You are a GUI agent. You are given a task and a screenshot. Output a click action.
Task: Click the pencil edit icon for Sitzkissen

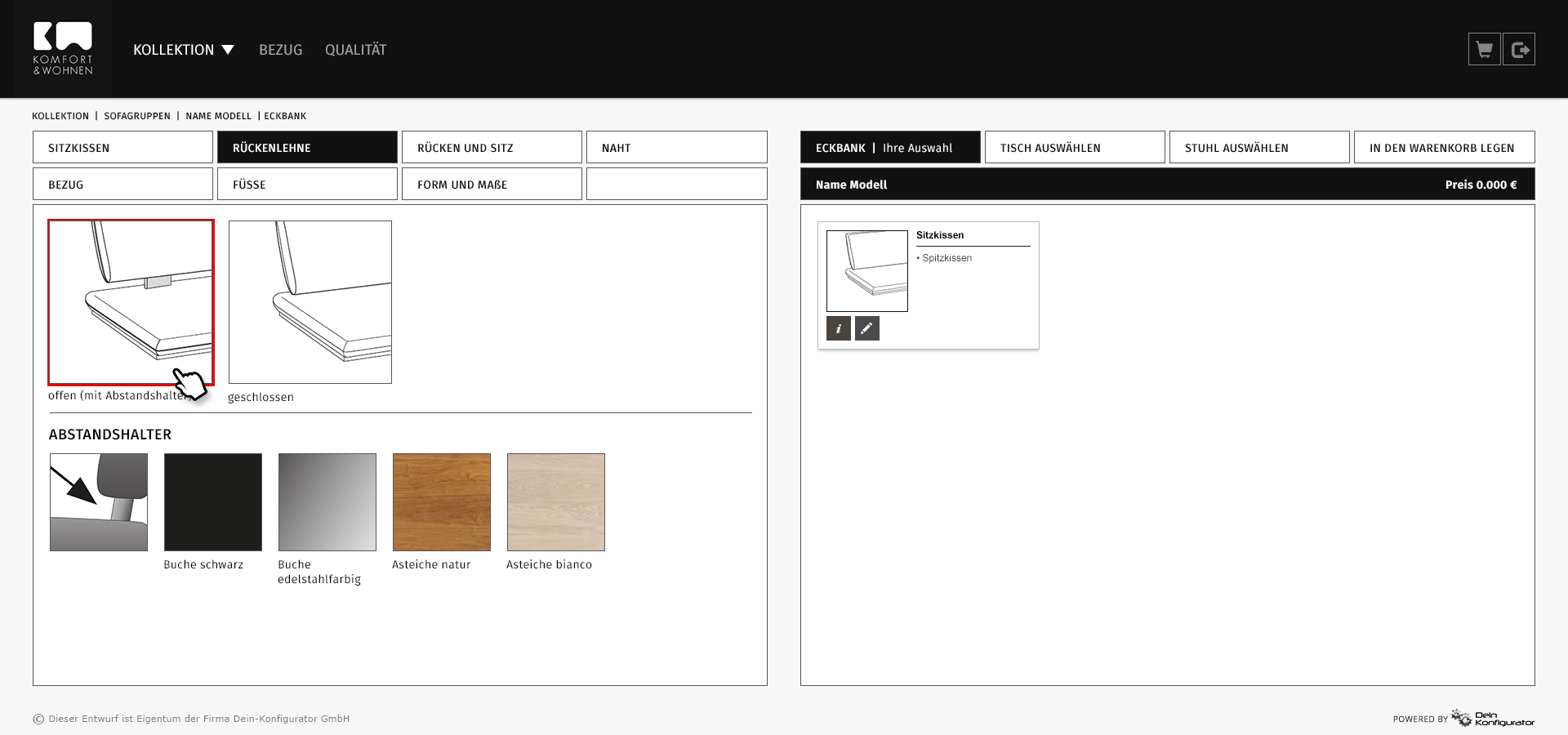[x=867, y=328]
